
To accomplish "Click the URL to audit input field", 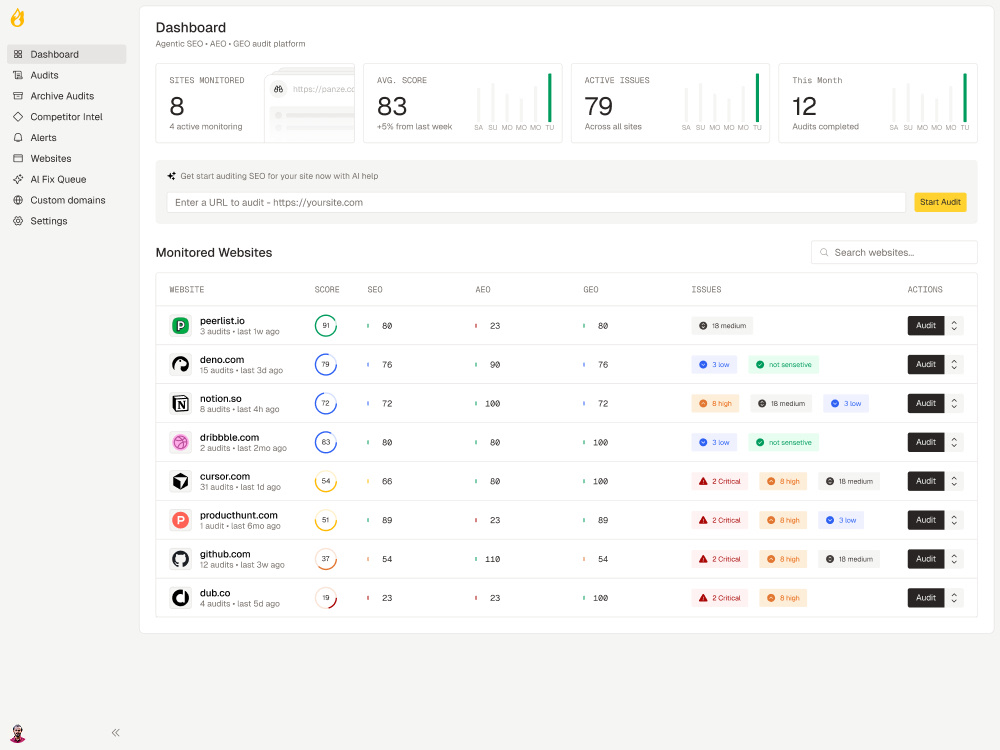I will [x=536, y=202].
